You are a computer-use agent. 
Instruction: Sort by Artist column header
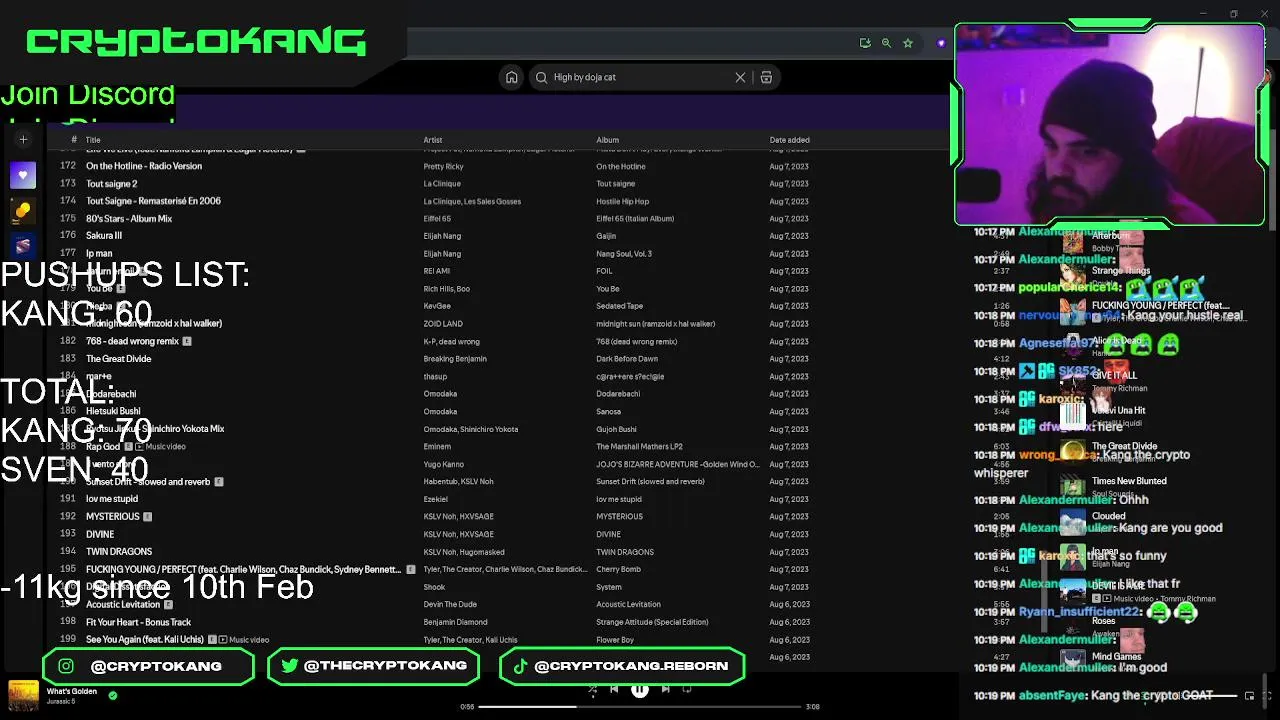433,140
